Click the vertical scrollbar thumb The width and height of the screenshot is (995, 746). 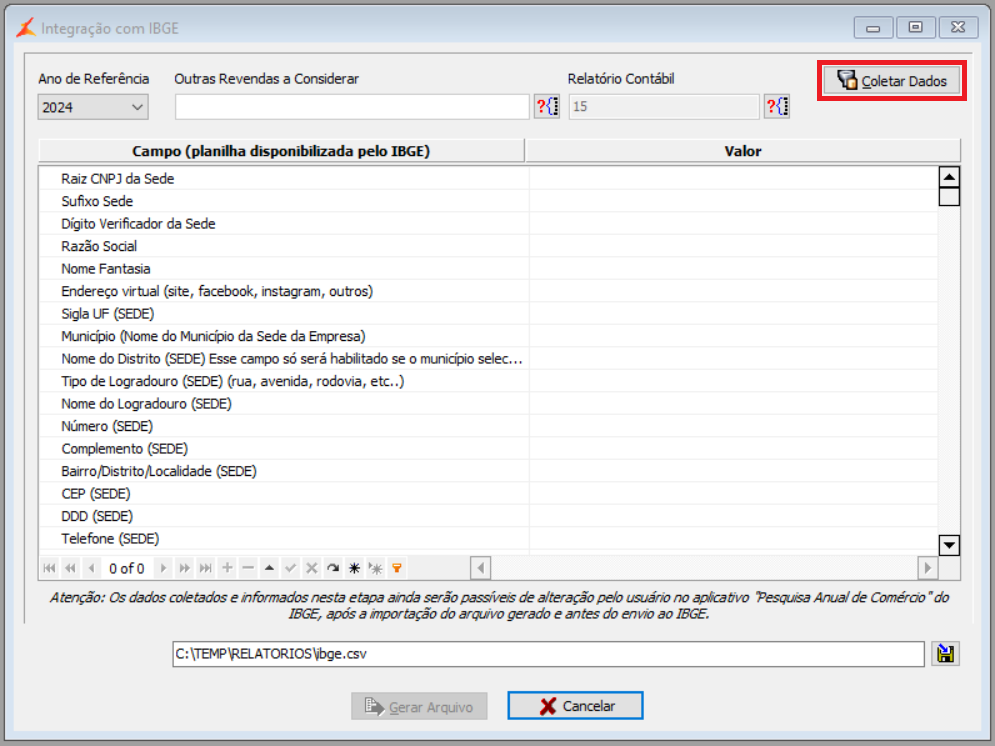949,197
